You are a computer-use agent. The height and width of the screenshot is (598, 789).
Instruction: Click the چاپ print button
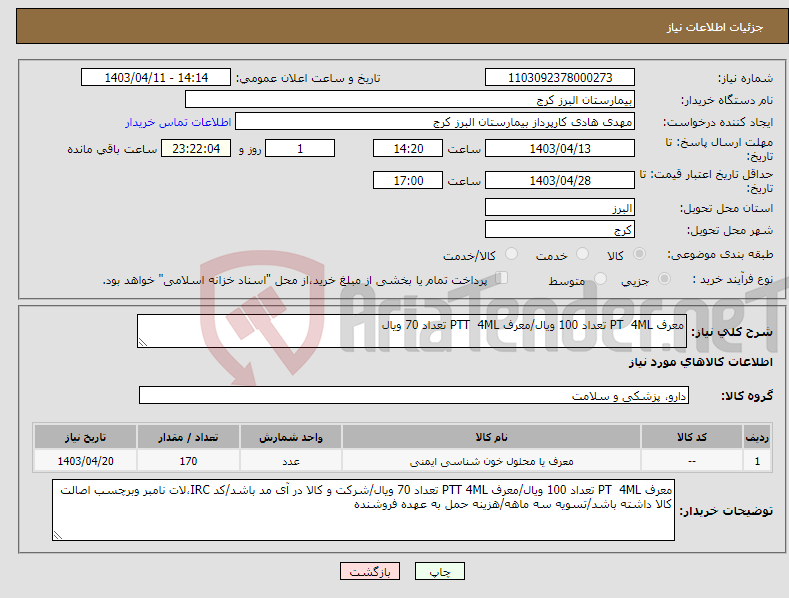[x=439, y=571]
